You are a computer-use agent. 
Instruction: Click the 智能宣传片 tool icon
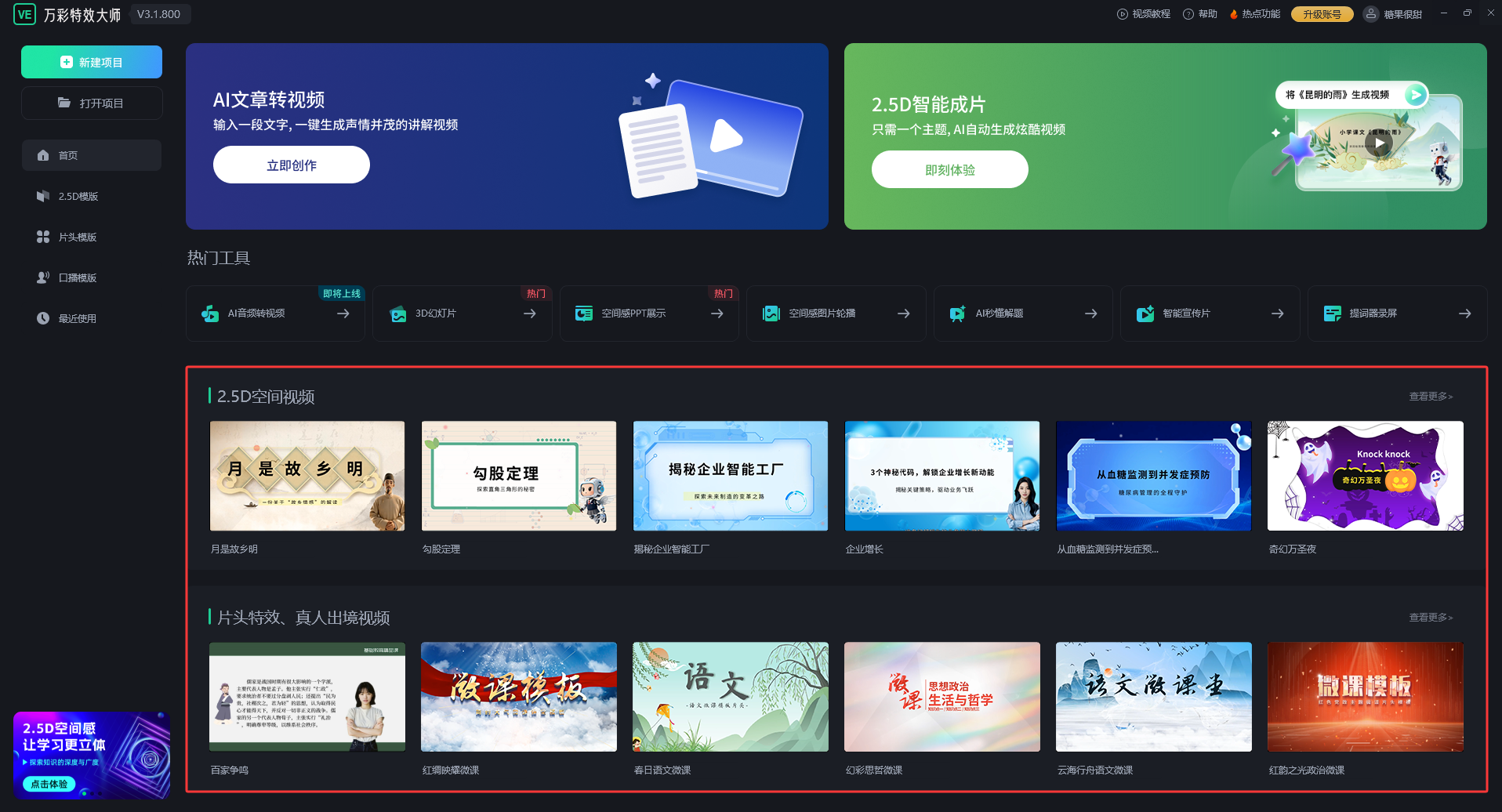(x=1145, y=314)
